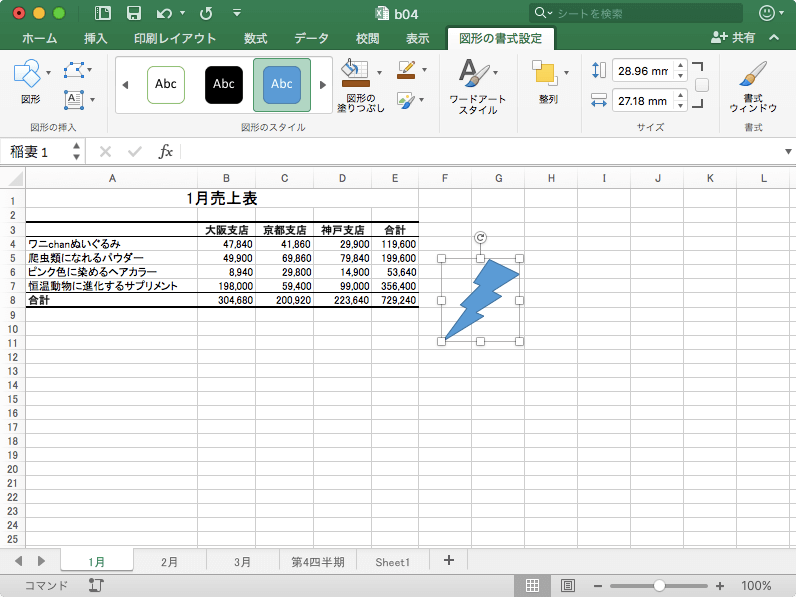Viewport: 796px width, 597px height.
Task: Open the 図形 shapes dropdown arrow
Action: (49, 73)
